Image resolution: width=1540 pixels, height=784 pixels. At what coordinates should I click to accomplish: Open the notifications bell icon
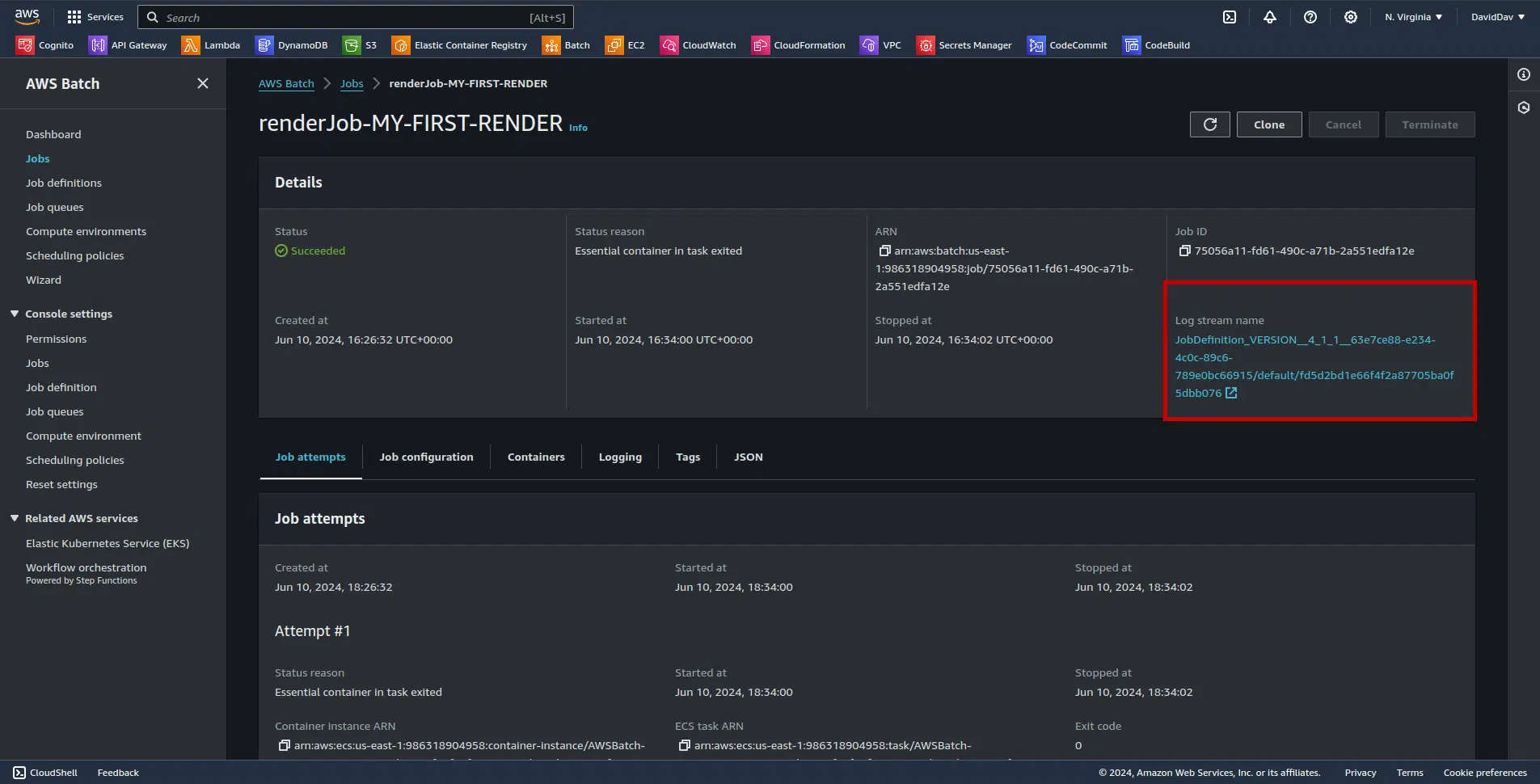pos(1269,17)
